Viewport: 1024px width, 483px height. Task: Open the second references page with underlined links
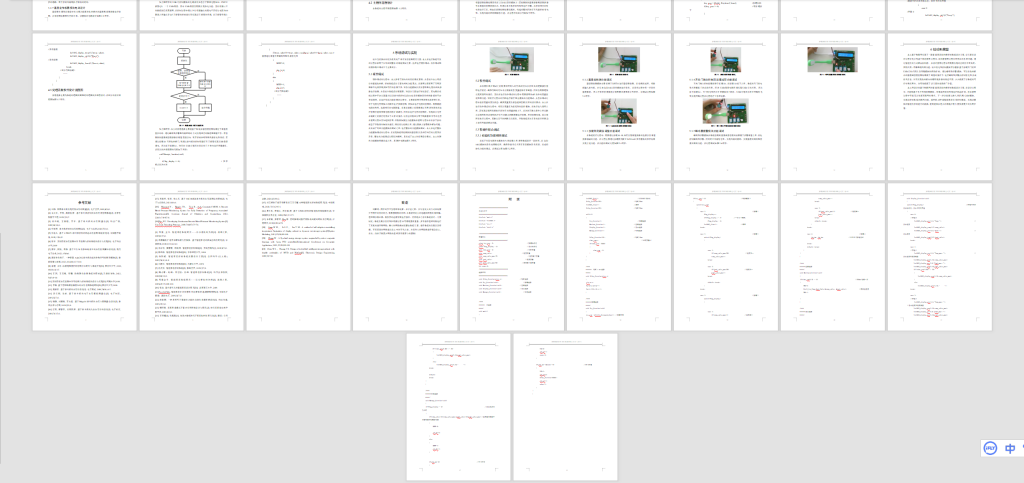(x=192, y=257)
